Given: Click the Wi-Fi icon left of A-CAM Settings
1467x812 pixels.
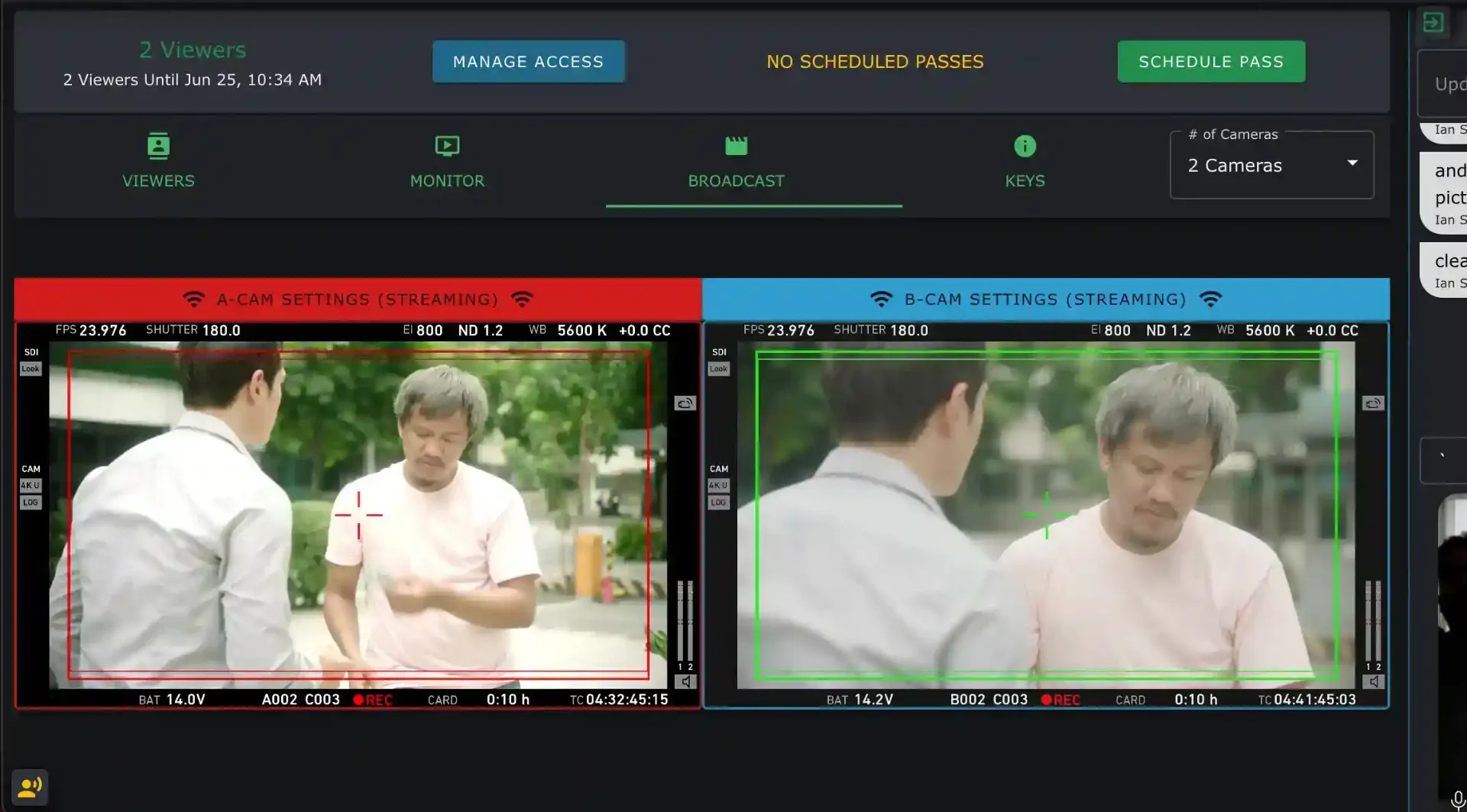Looking at the screenshot, I should 194,299.
